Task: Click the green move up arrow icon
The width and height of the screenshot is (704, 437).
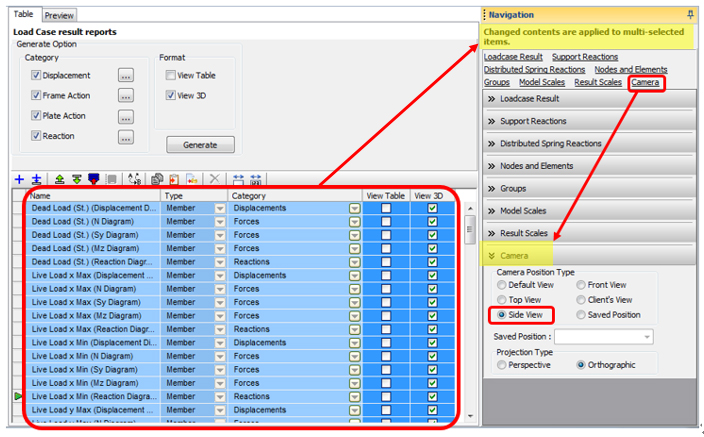Action: 59,180
